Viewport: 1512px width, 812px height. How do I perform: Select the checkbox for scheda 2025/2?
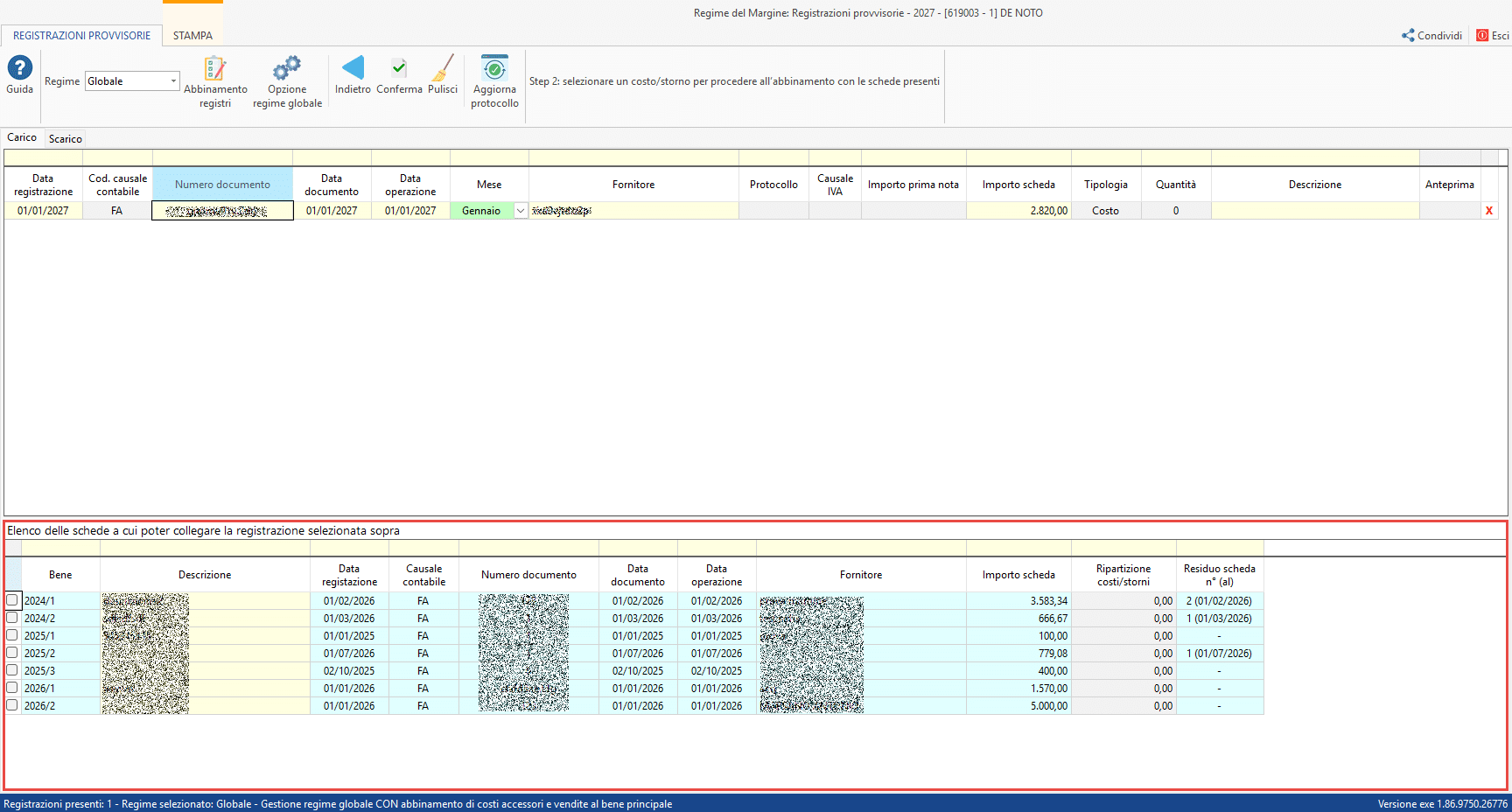tap(12, 653)
